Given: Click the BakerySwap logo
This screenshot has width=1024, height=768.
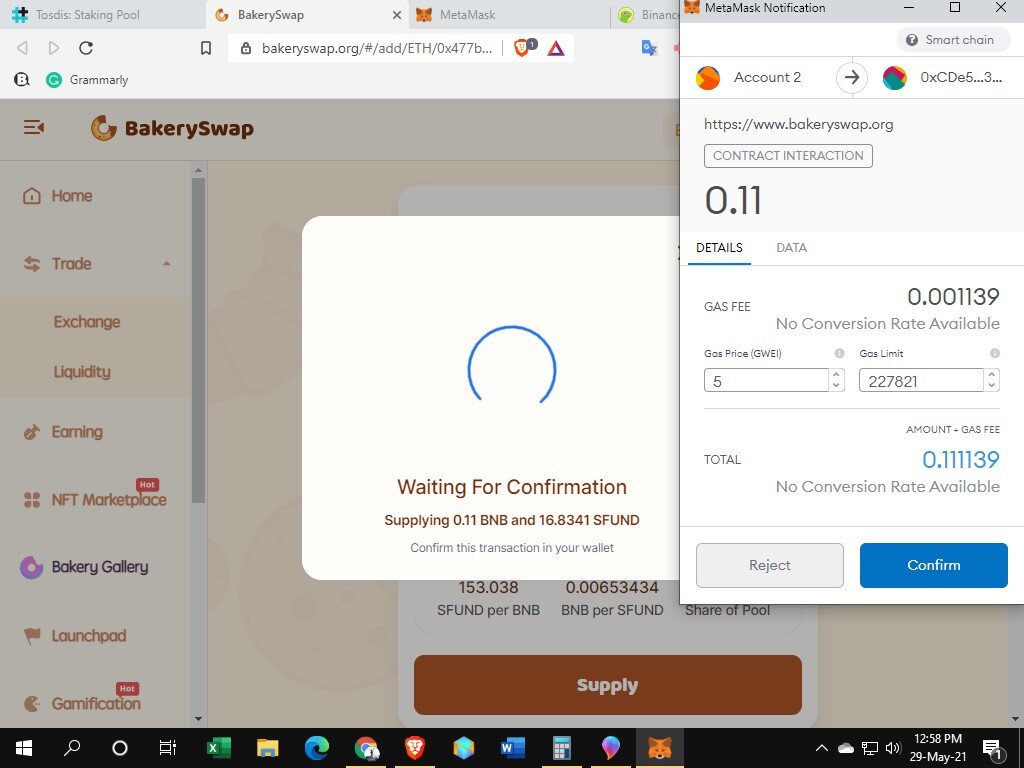Looking at the screenshot, I should coord(172,128).
